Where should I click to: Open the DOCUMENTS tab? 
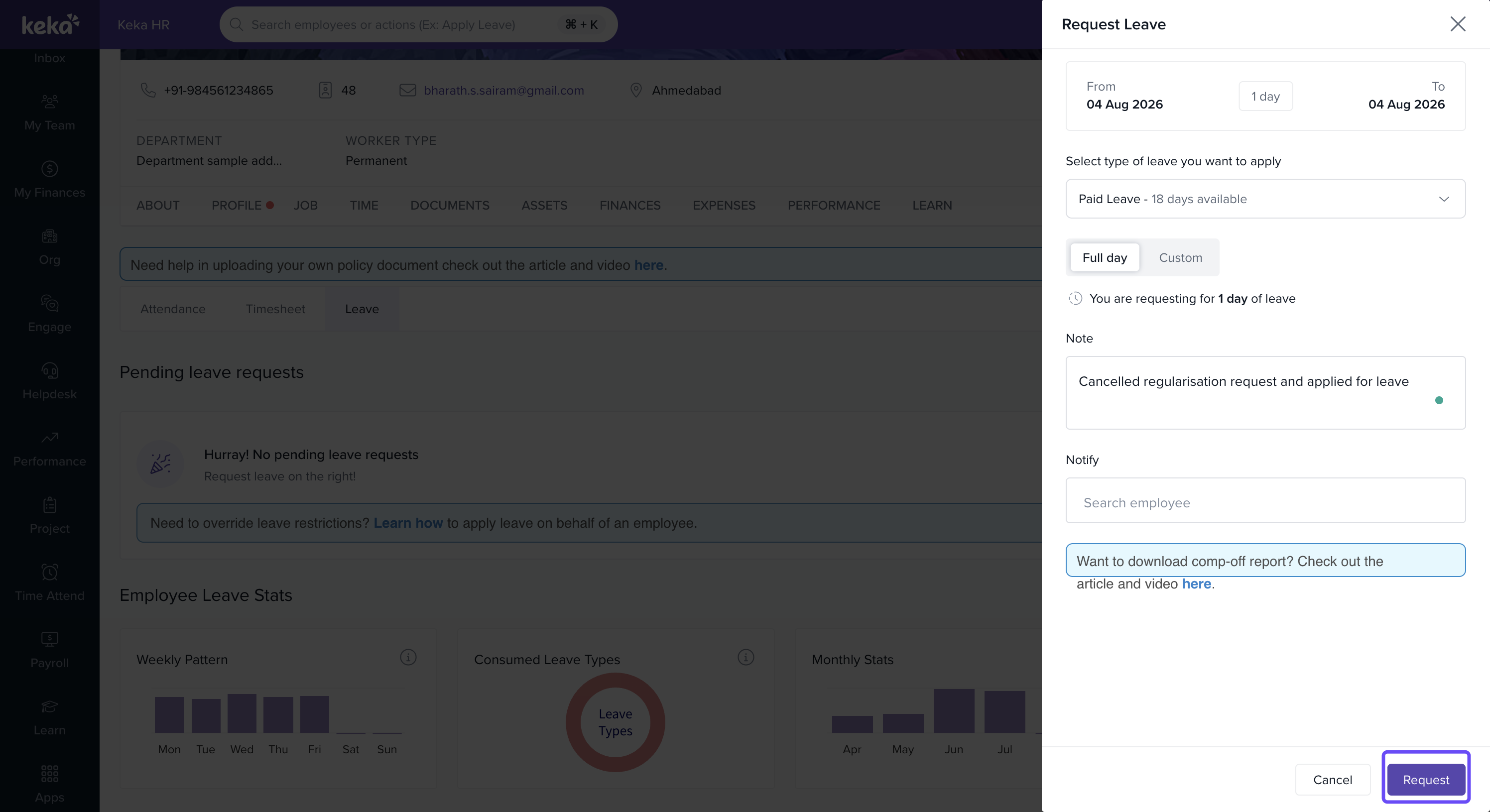click(x=450, y=205)
